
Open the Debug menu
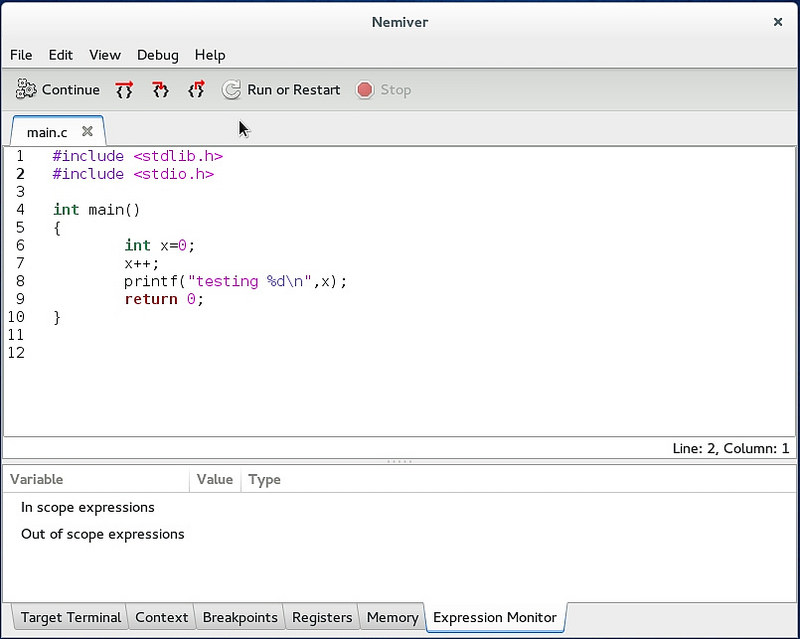(158, 55)
